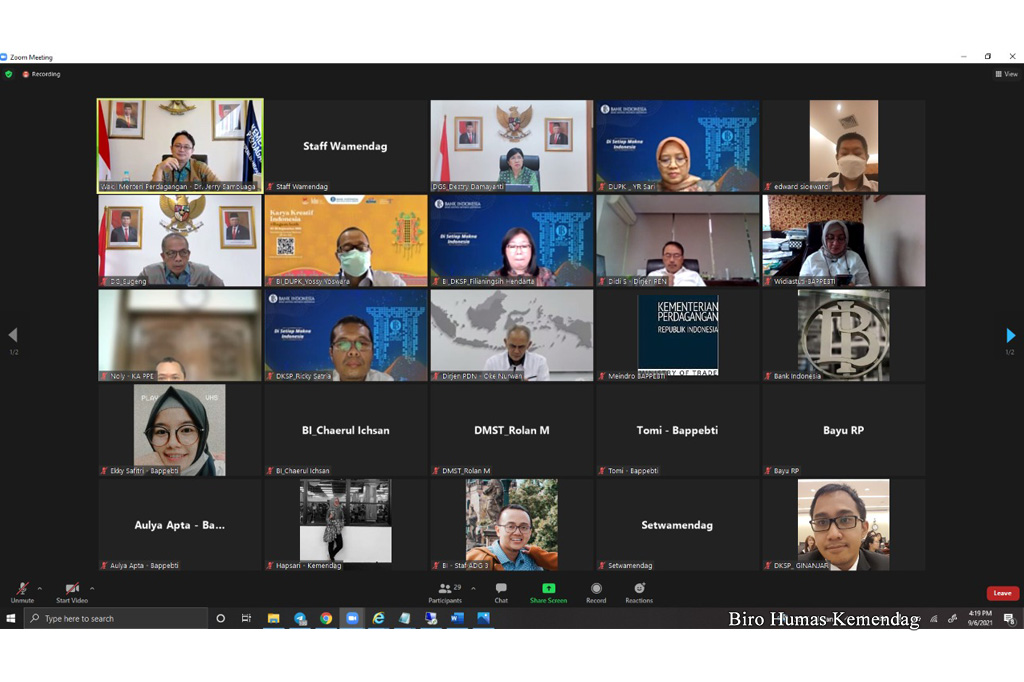Screen dimensions: 1024x682
Task: Open File Explorer from the taskbar
Action: point(274,618)
